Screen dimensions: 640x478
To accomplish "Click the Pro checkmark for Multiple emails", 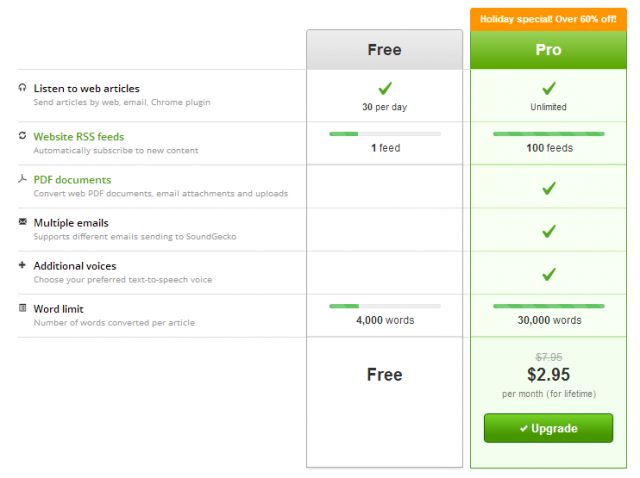I will tap(548, 230).
